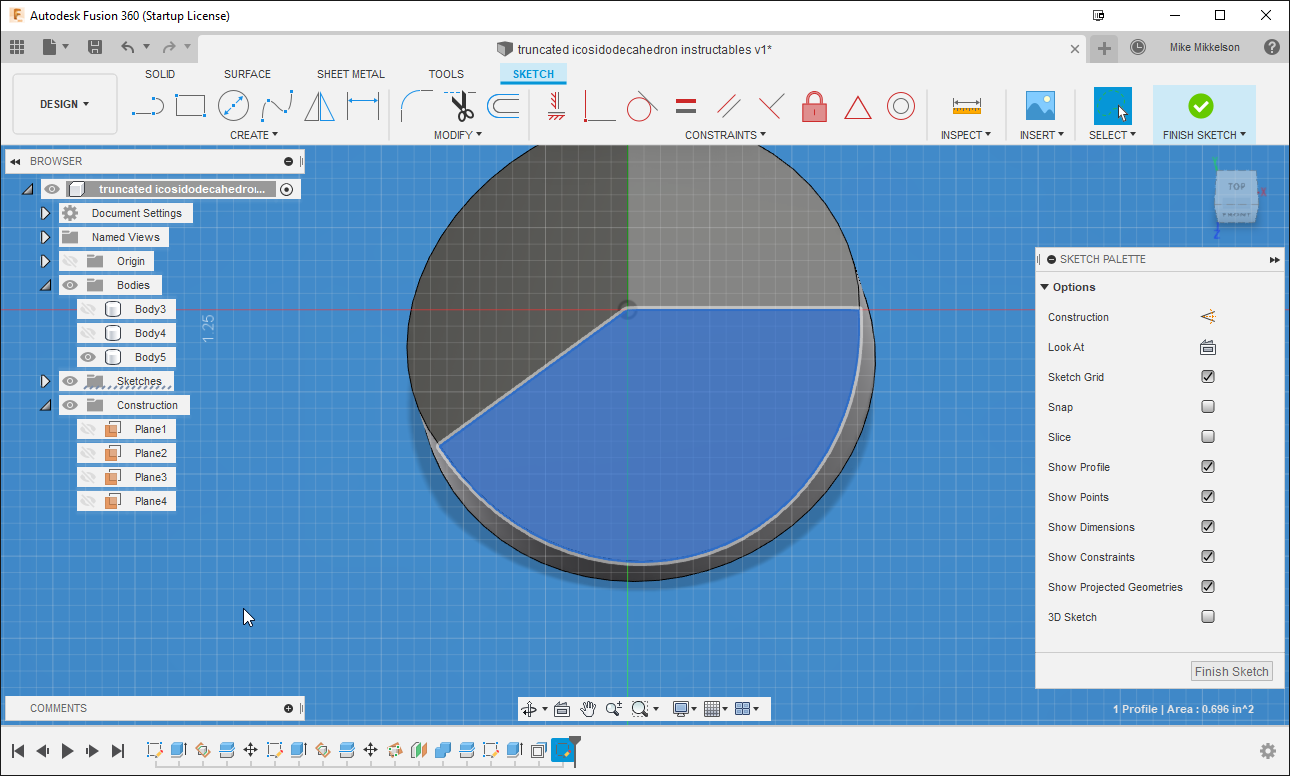
Task: Disable the Show Profile checkbox
Action: tap(1207, 466)
